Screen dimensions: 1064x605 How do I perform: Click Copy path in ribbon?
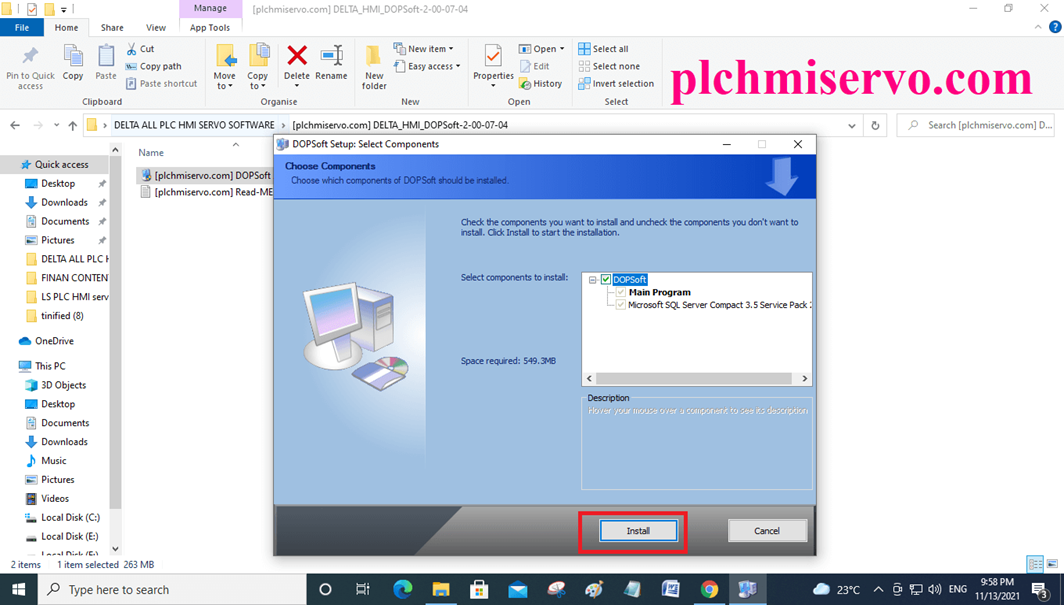[154, 66]
